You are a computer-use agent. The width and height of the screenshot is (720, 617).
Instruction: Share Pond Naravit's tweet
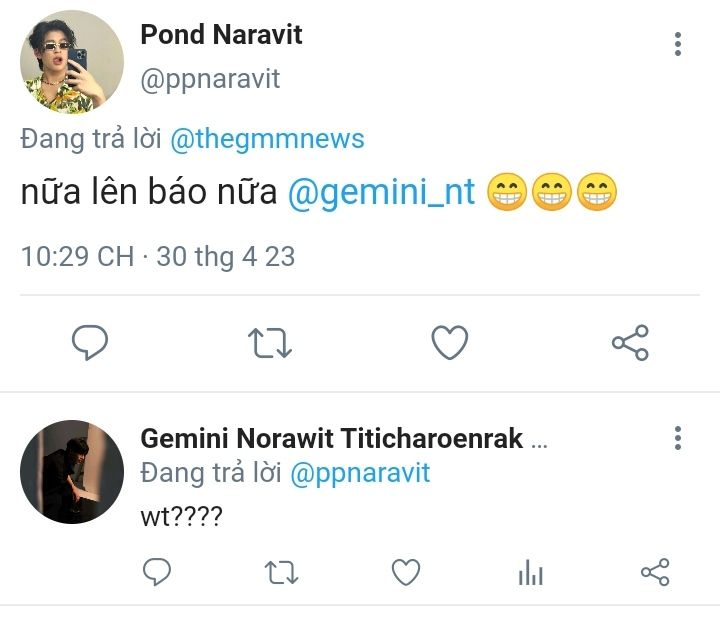[x=630, y=342]
